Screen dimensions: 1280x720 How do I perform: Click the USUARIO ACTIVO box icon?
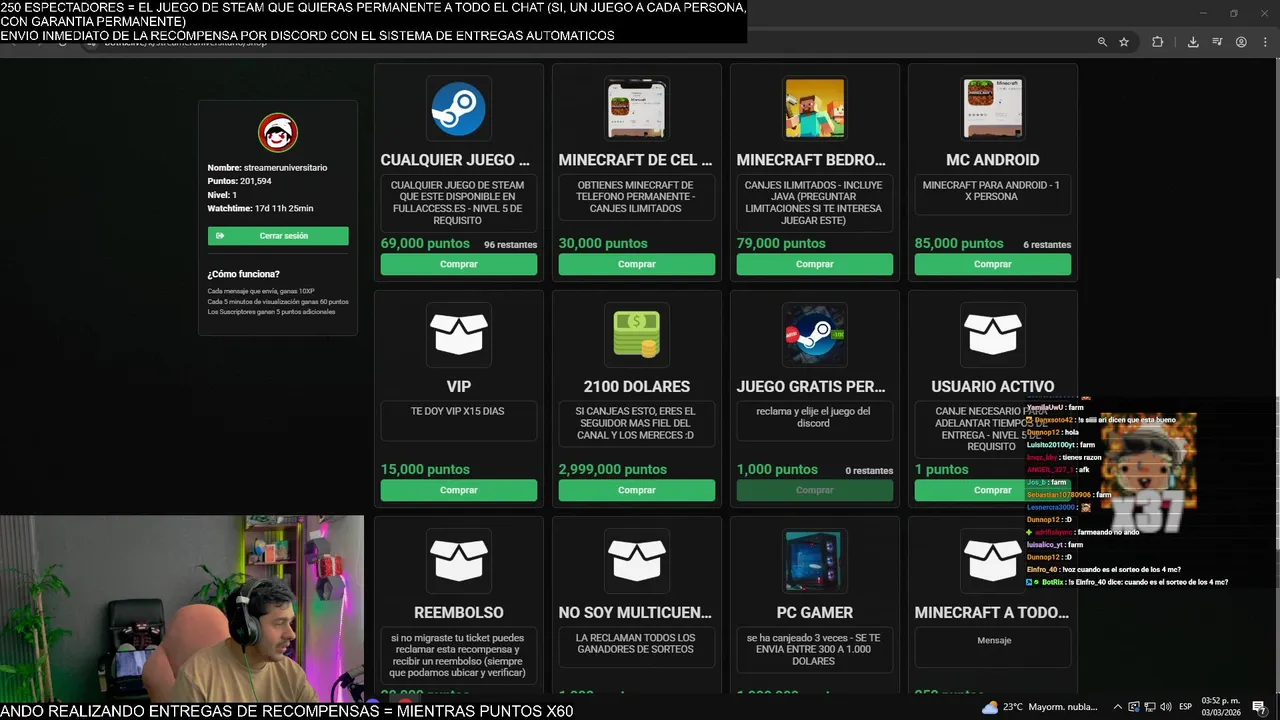[x=992, y=334]
